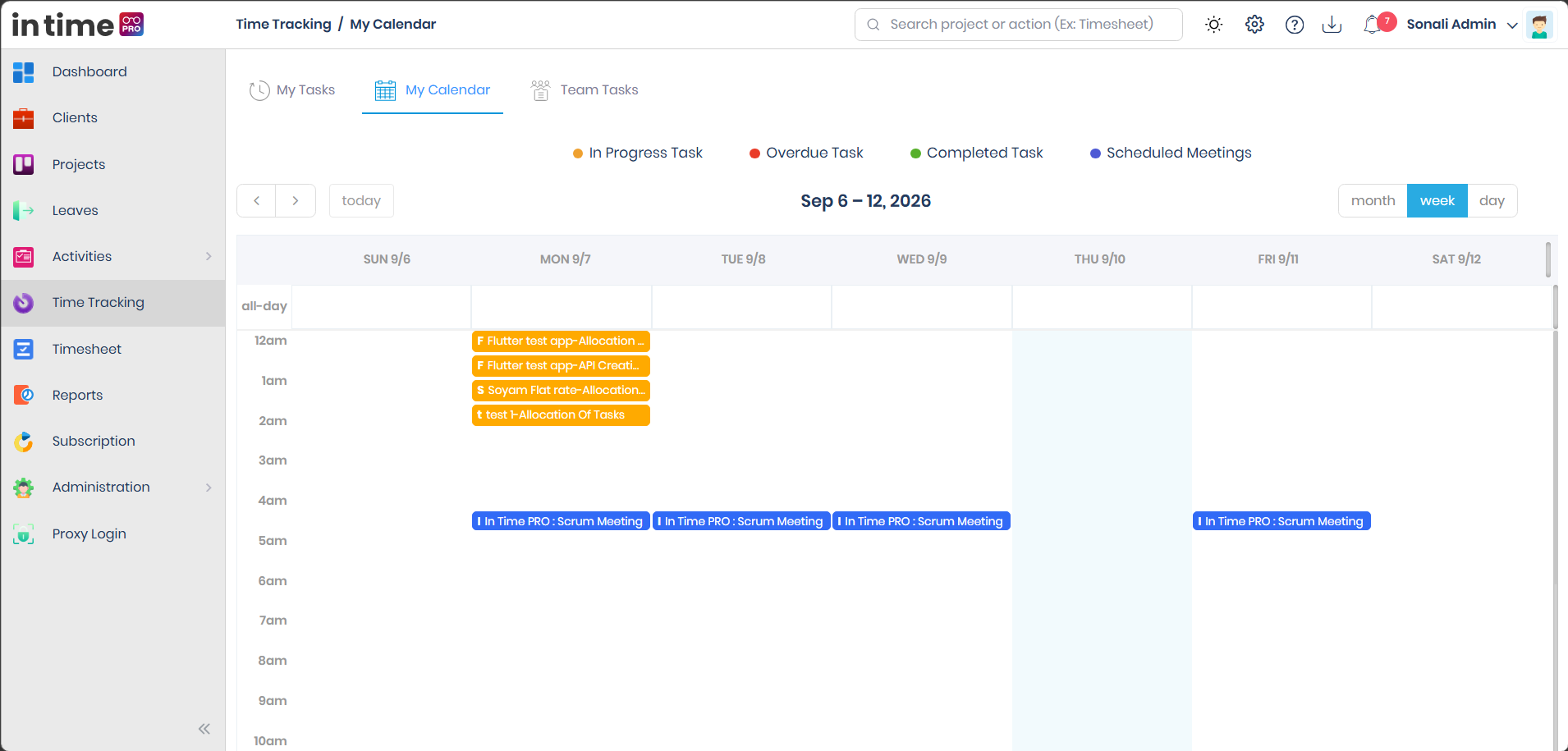
Task: Switch to Team Tasks tab
Action: click(585, 90)
